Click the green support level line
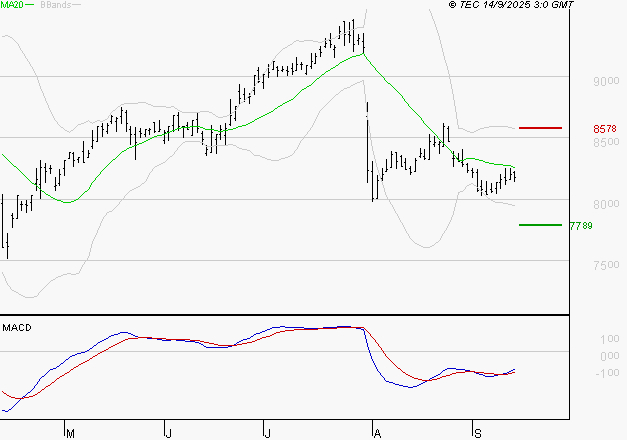Viewport: 627px width, 440px height. [540, 225]
